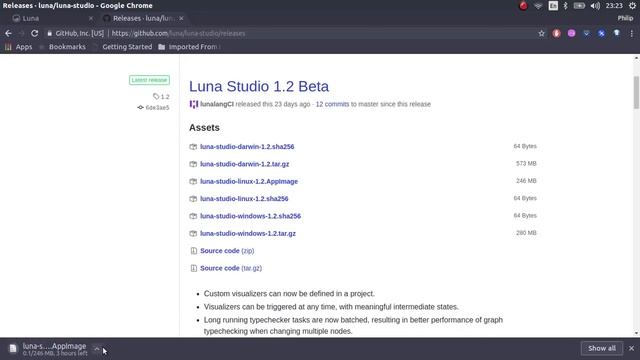Click the package icon beside luna-studio-darwin-1.2.sha256

coord(193,147)
